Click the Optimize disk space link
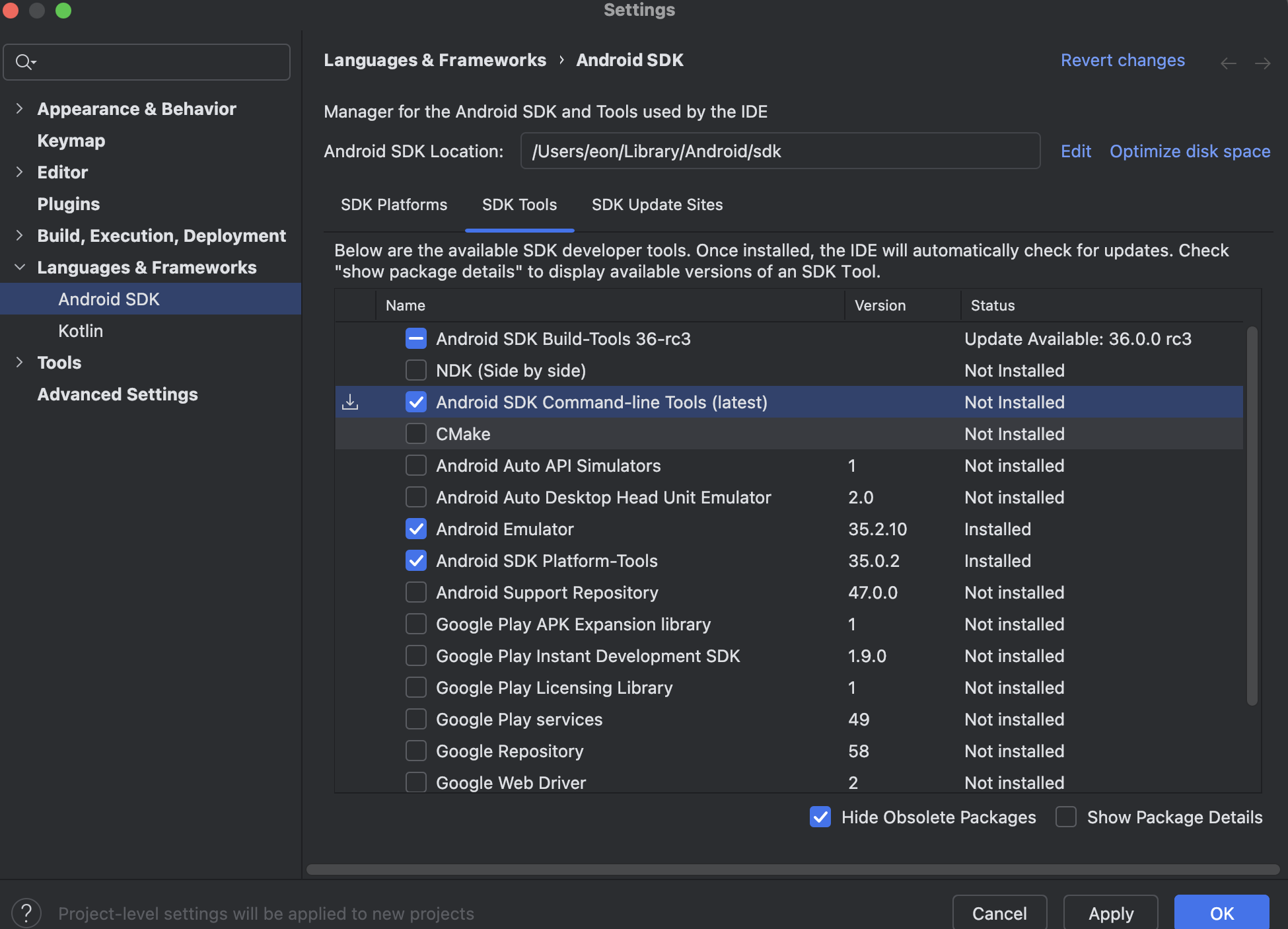 point(1190,151)
